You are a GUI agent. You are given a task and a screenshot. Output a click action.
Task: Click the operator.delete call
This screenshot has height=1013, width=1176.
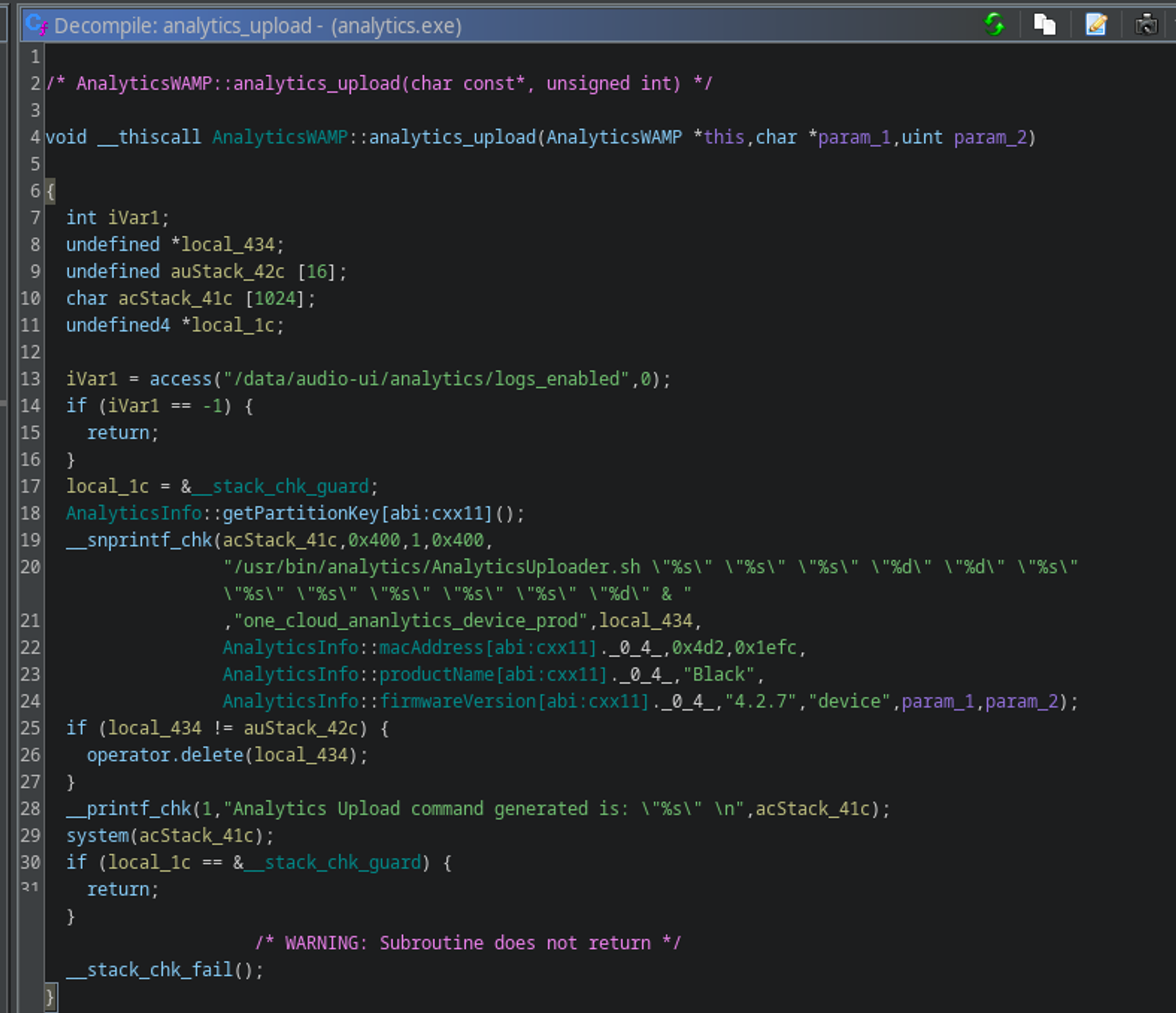click(165, 755)
